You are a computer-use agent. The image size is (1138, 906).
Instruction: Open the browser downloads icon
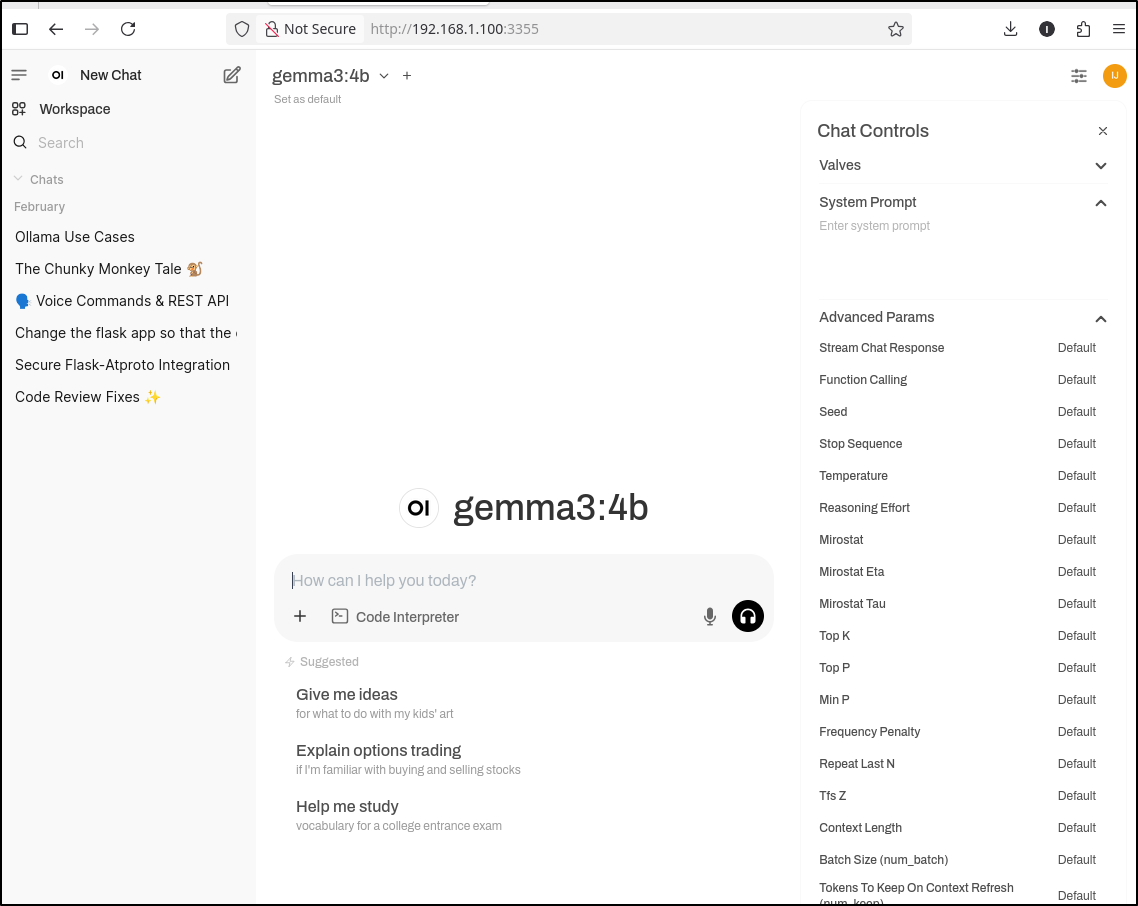point(1010,29)
